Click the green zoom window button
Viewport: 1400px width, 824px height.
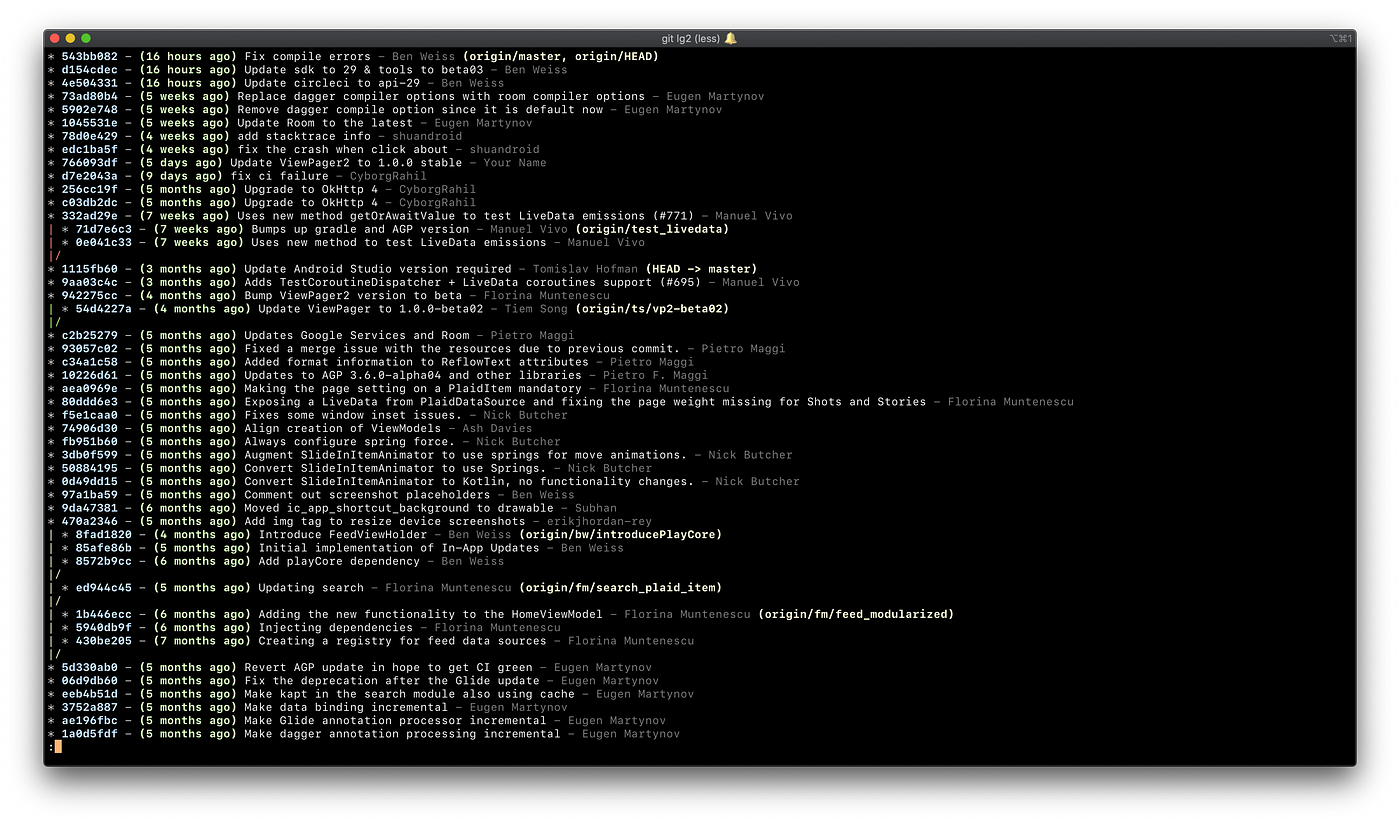coord(86,38)
